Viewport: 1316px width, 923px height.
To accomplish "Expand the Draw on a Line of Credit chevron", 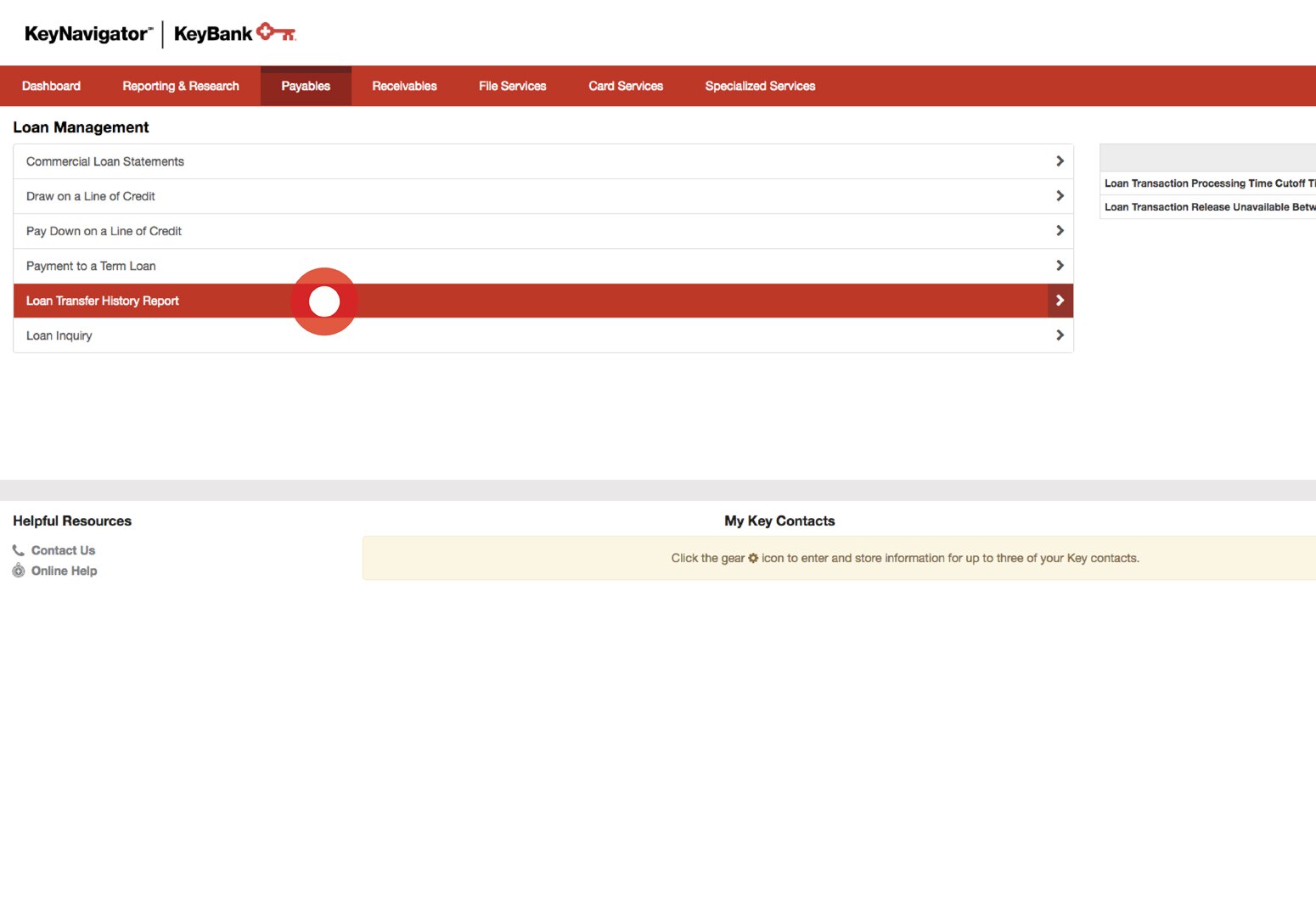I will (x=1060, y=194).
